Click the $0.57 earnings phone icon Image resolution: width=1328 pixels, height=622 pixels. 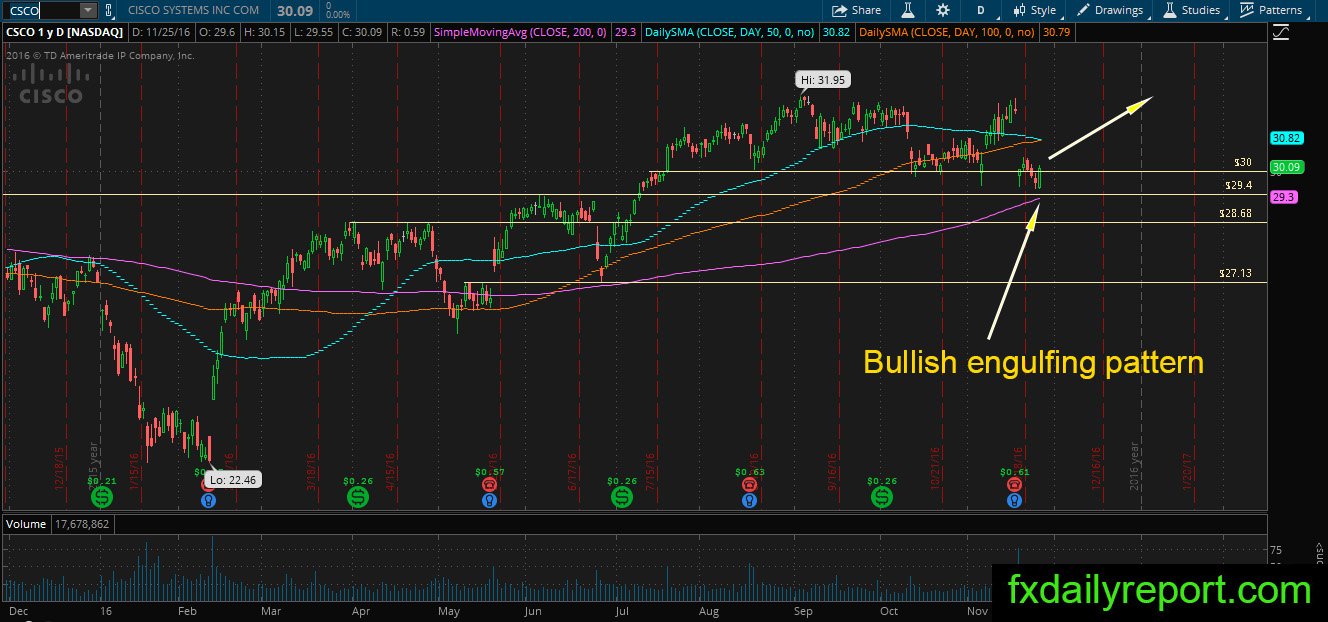(x=489, y=484)
